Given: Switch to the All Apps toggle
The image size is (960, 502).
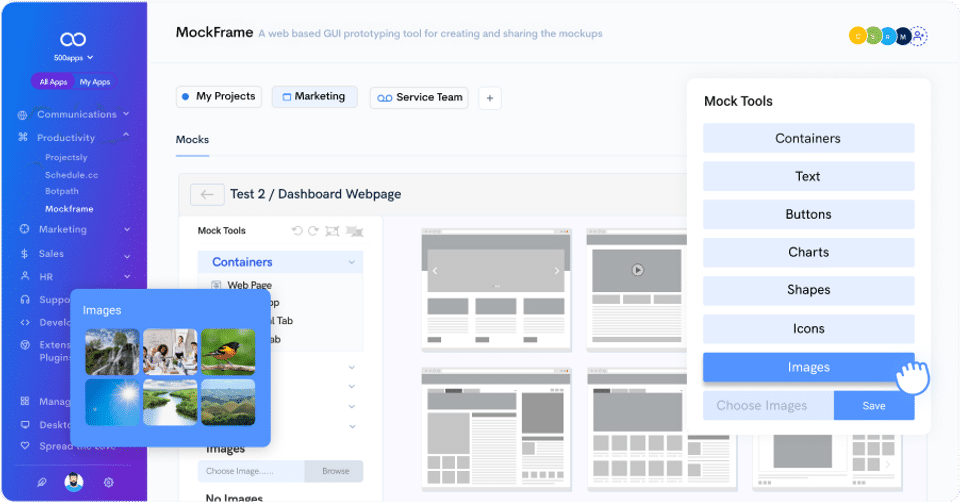Looking at the screenshot, I should (53, 81).
